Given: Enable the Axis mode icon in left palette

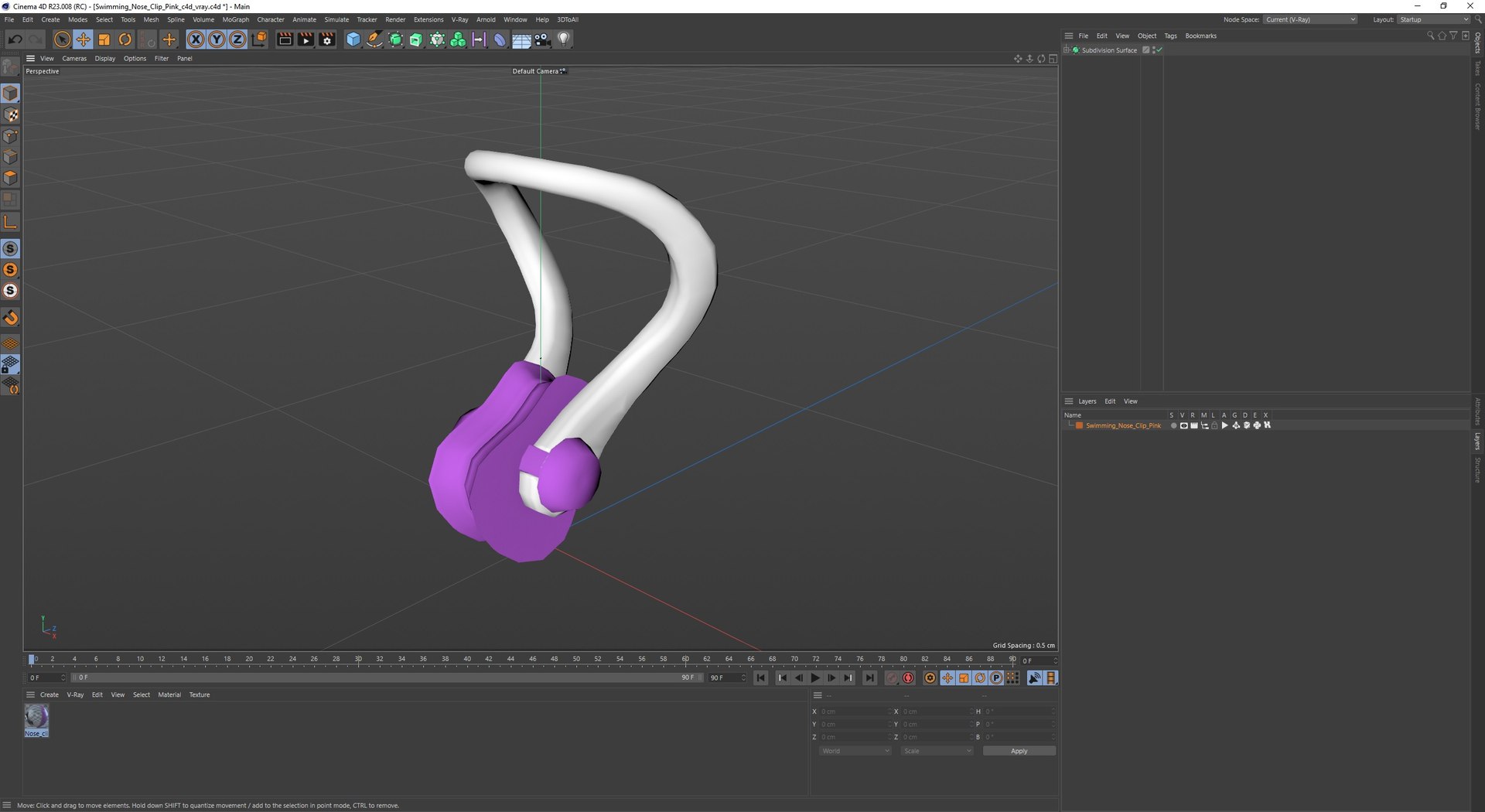Looking at the screenshot, I should [x=11, y=223].
